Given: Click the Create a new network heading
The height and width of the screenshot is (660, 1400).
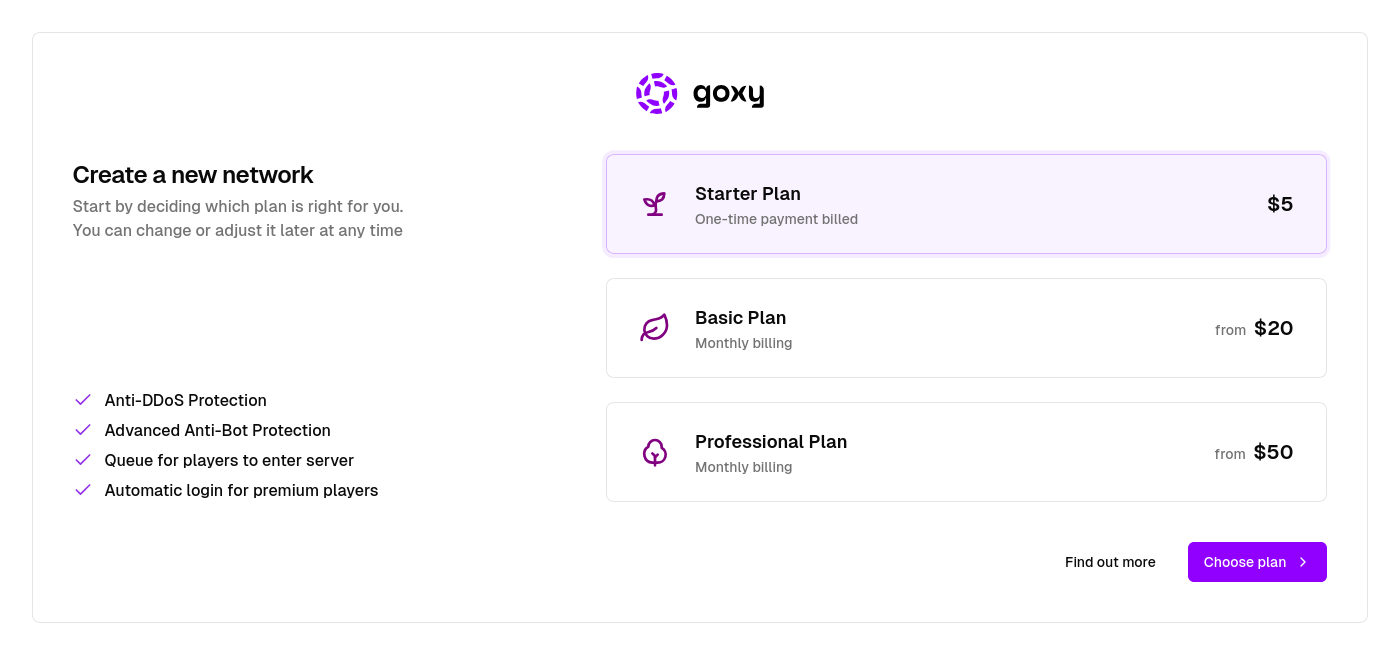Looking at the screenshot, I should point(193,175).
